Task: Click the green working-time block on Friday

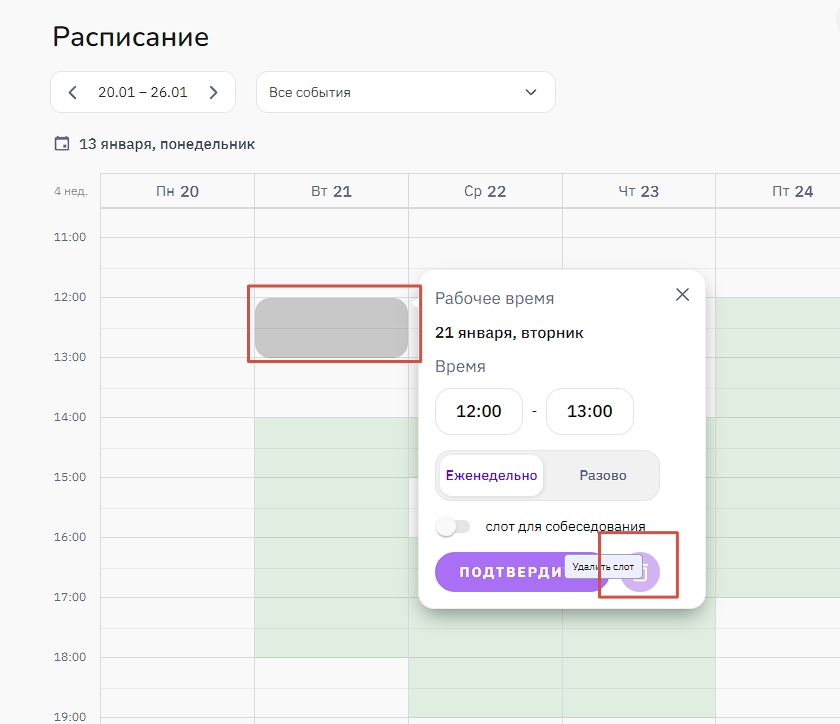Action: tap(778, 450)
